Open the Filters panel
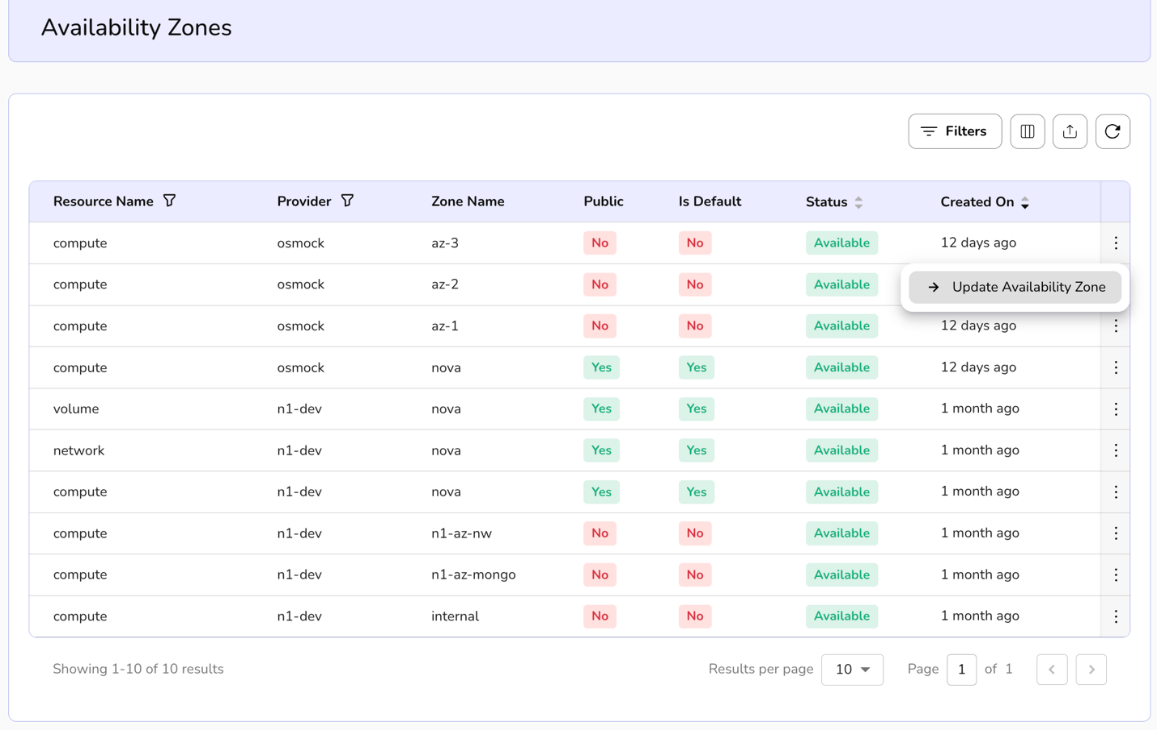Viewport: 1157px width, 730px height. pyautogui.click(x=954, y=131)
